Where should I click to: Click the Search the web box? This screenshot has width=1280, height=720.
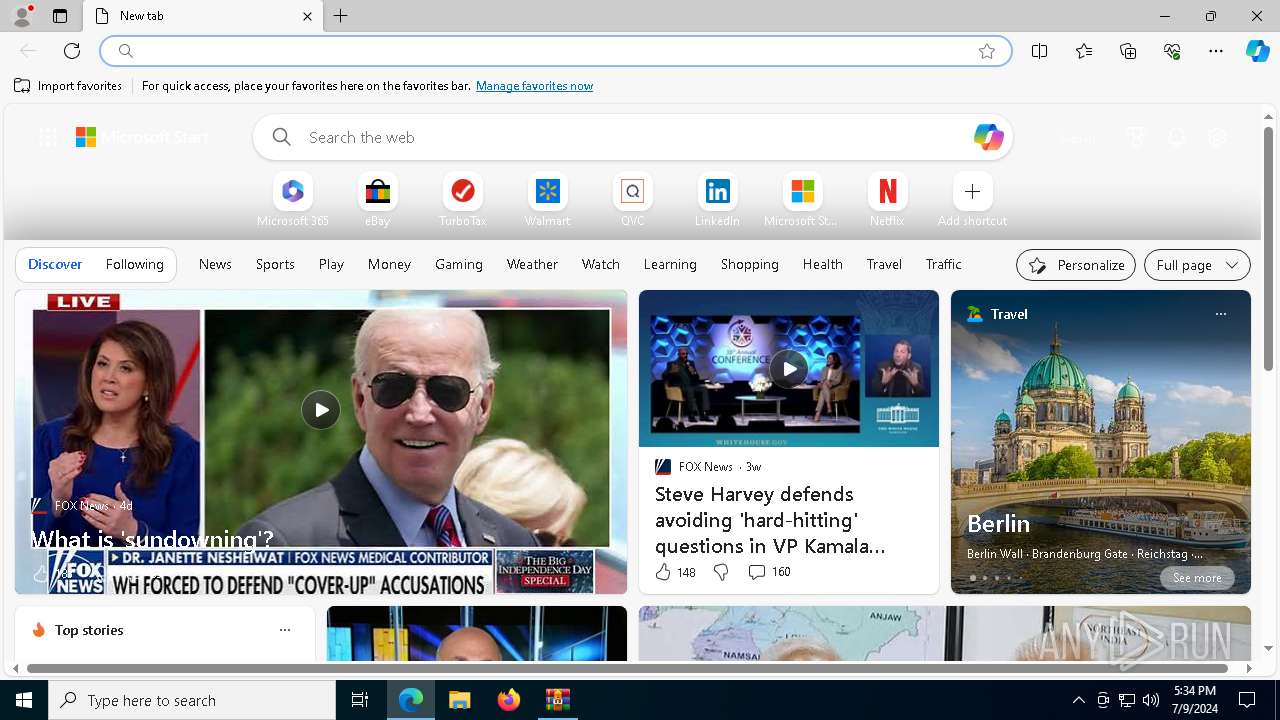click(632, 137)
